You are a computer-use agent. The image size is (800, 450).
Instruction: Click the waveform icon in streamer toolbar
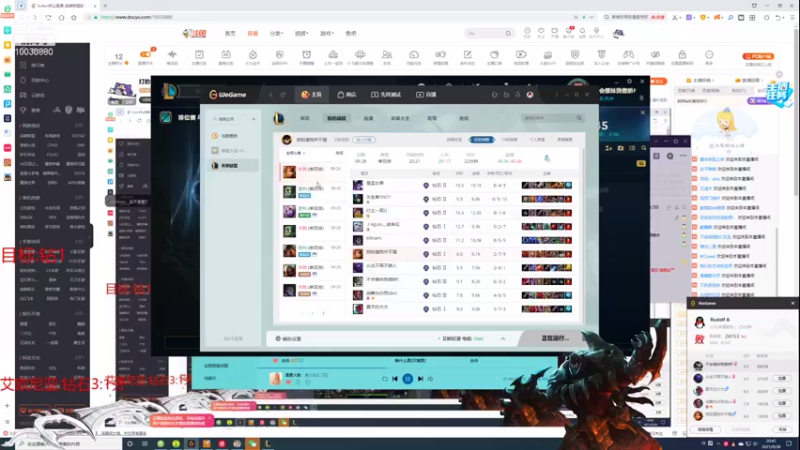[172, 55]
